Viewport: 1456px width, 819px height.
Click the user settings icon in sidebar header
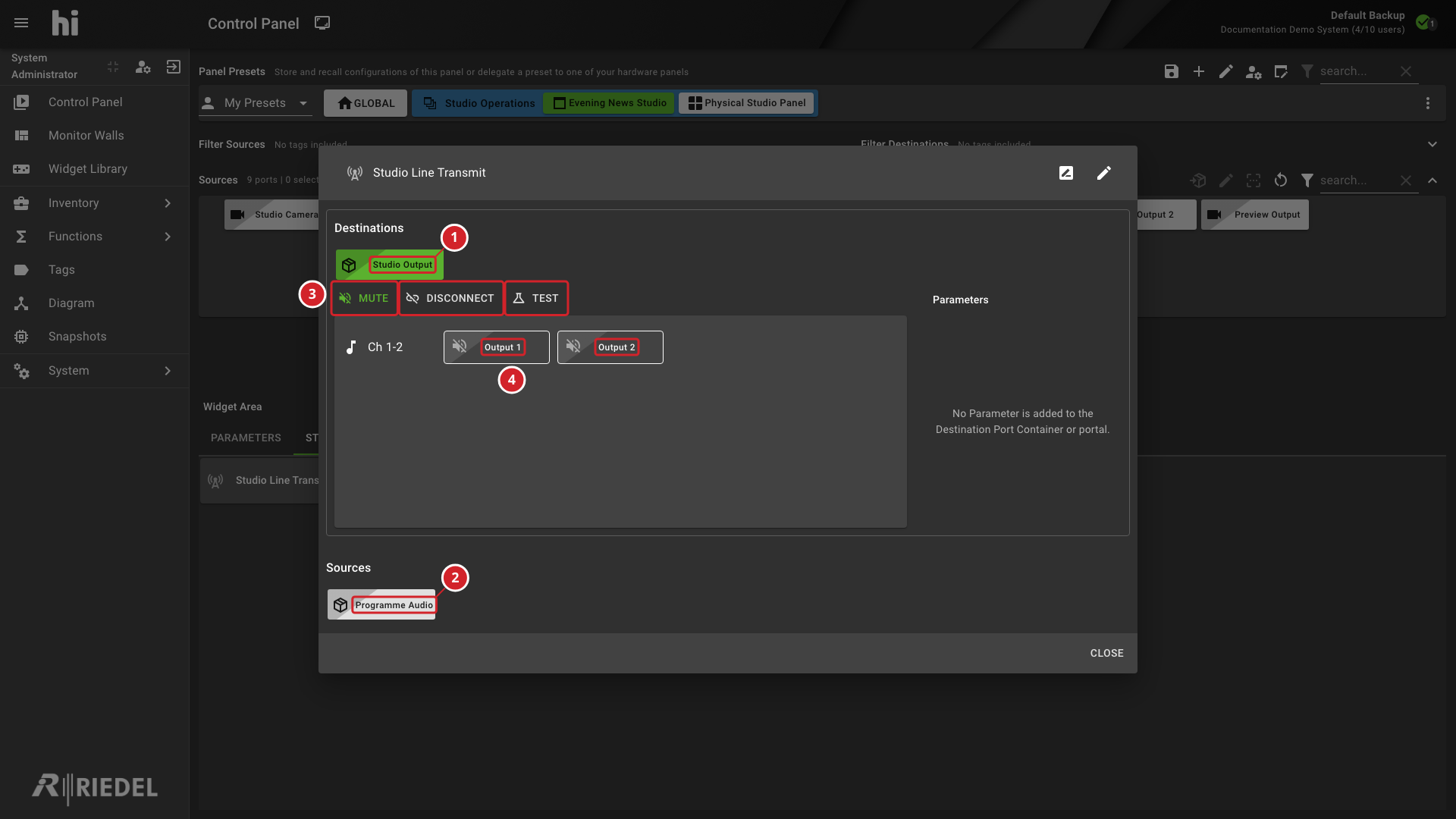coord(143,67)
